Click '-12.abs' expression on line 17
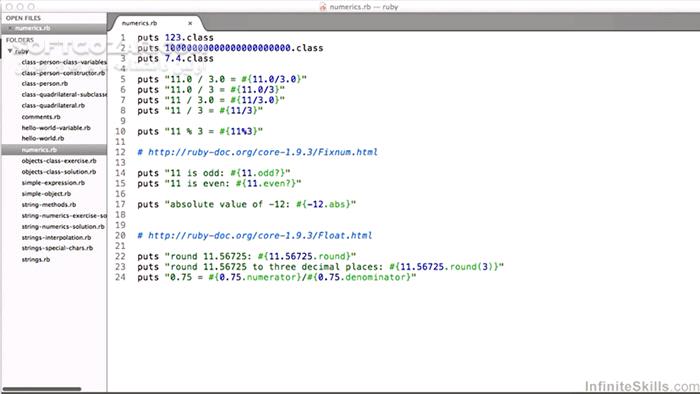Image resolution: width=700 pixels, height=394 pixels. click(326, 204)
